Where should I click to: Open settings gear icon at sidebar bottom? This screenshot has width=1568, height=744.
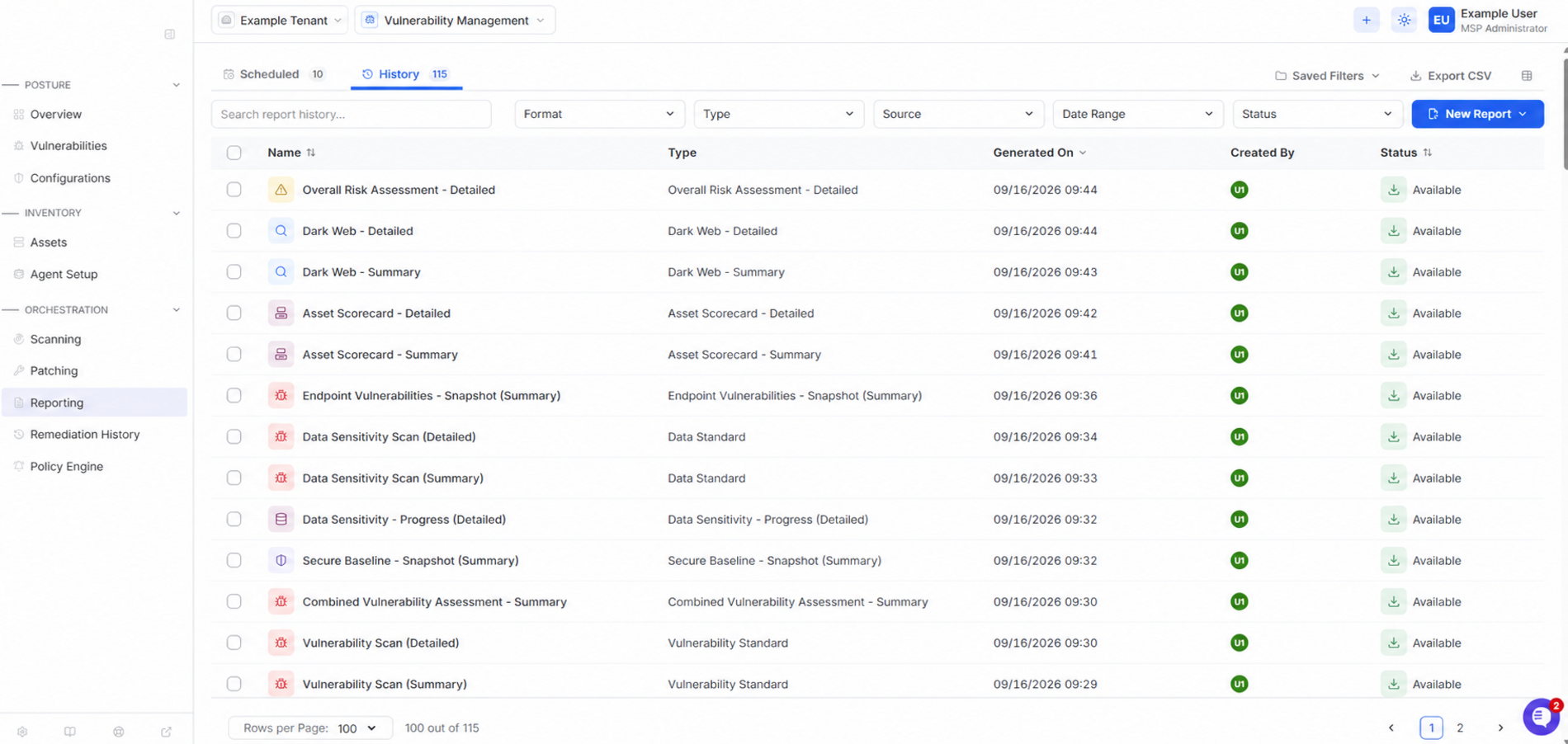(x=22, y=732)
